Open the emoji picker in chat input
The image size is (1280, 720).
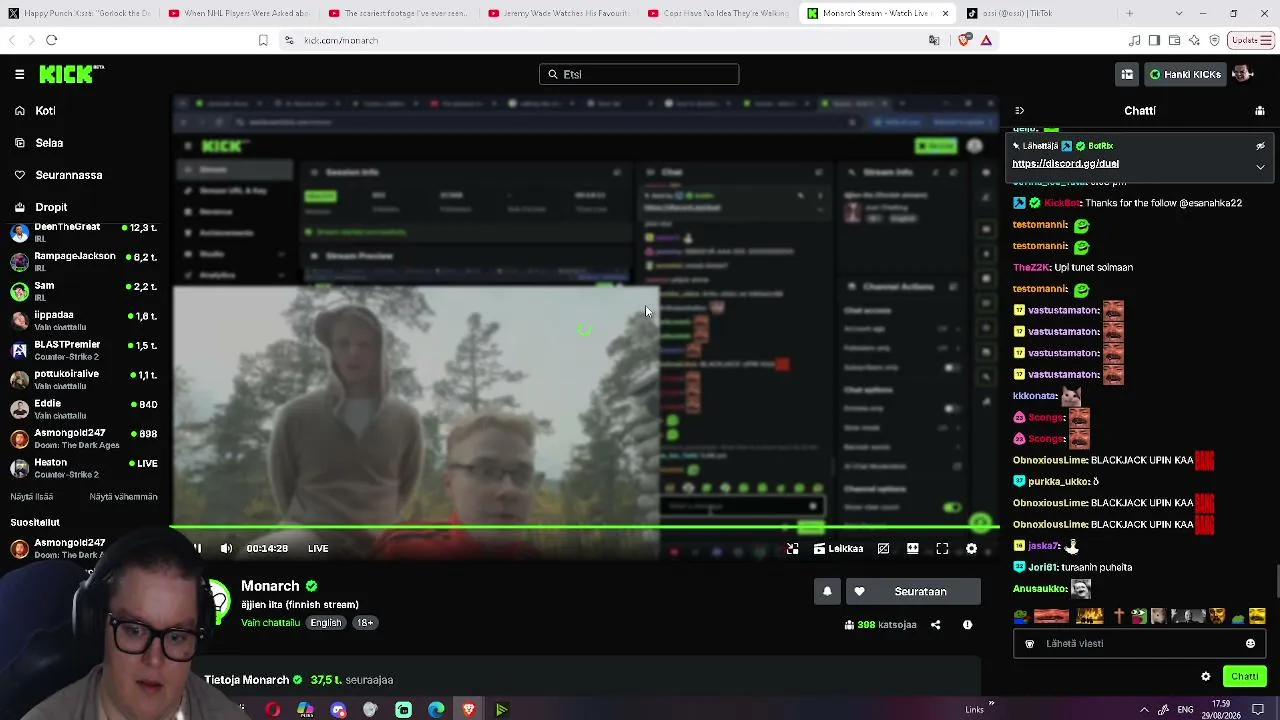pyautogui.click(x=1250, y=644)
